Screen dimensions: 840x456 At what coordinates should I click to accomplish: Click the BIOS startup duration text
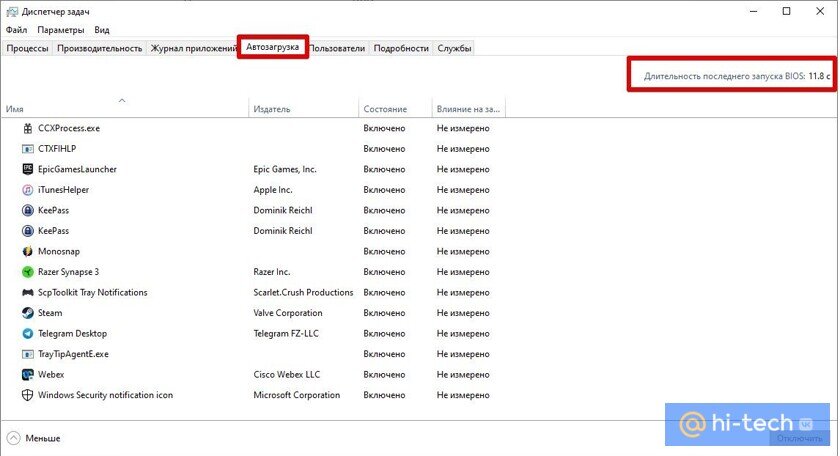point(737,76)
